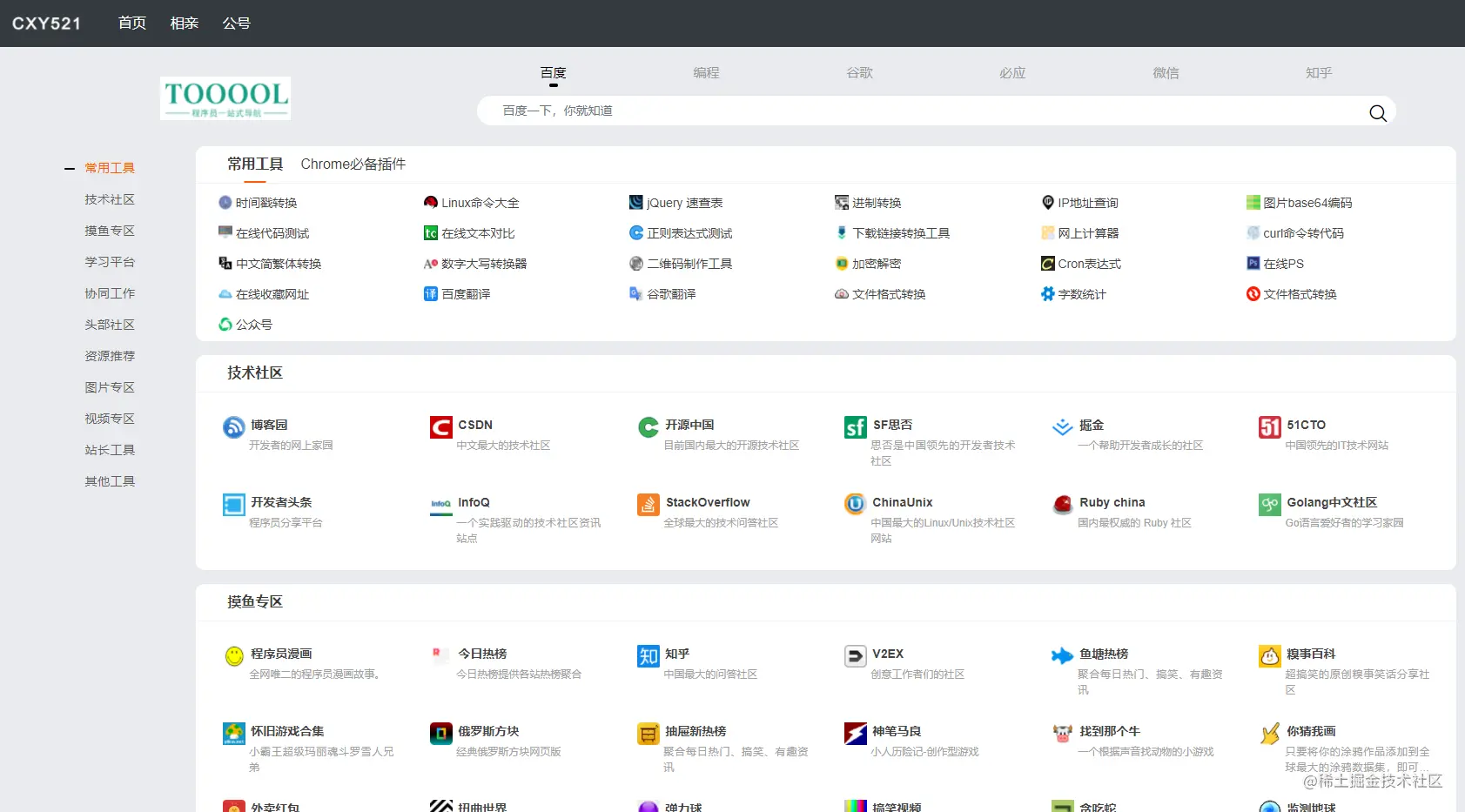The image size is (1465, 812).
Task: Open the CSDN site icon
Action: [x=441, y=427]
